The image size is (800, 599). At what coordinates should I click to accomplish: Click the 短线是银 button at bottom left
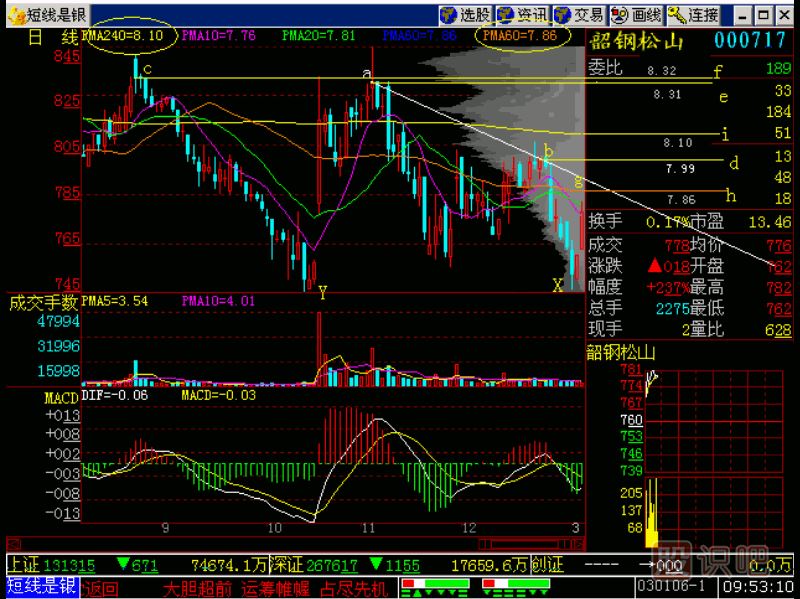point(40,587)
